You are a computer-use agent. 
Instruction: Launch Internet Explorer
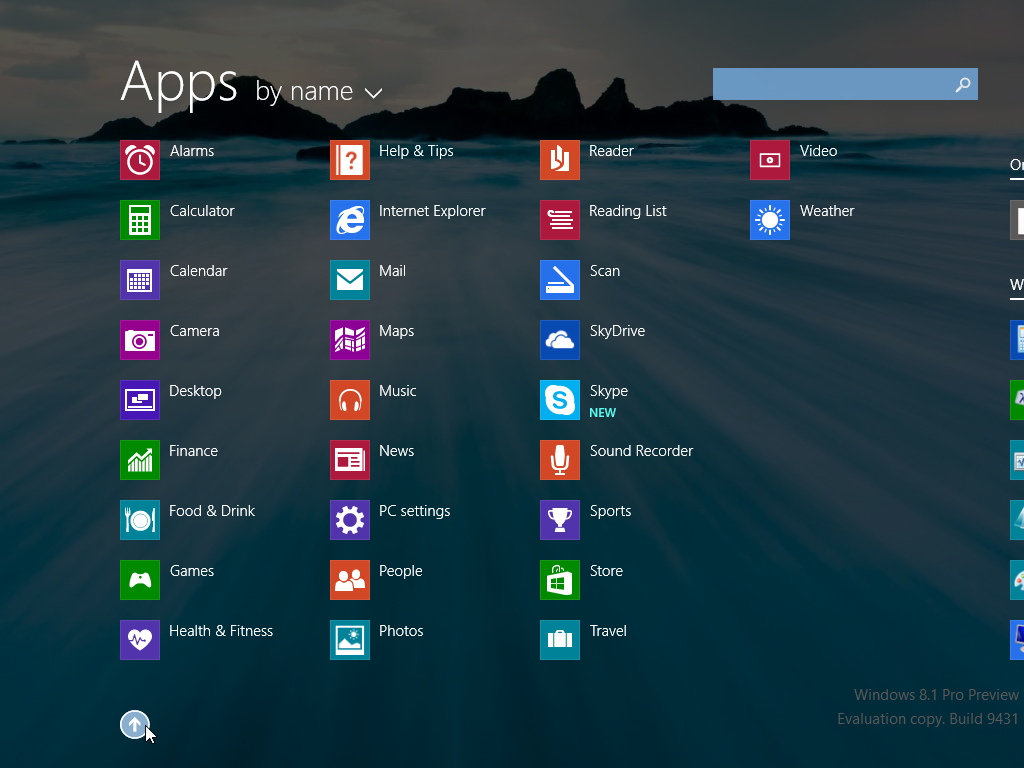(350, 220)
